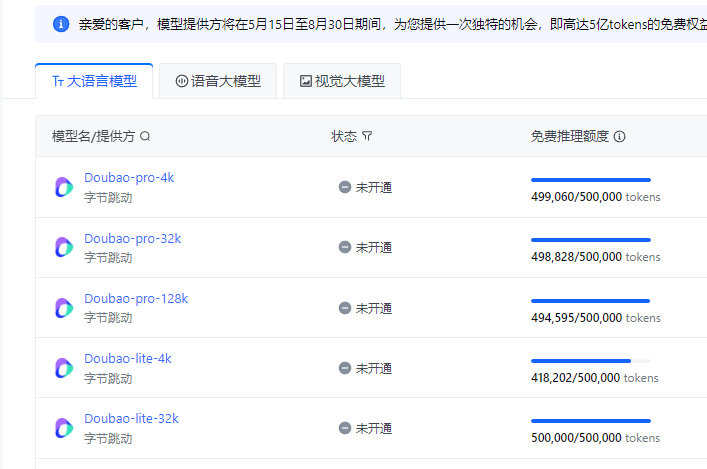The width and height of the screenshot is (707, 469).
Task: Click the 免费推理额度 column header text
Action: coord(570,136)
